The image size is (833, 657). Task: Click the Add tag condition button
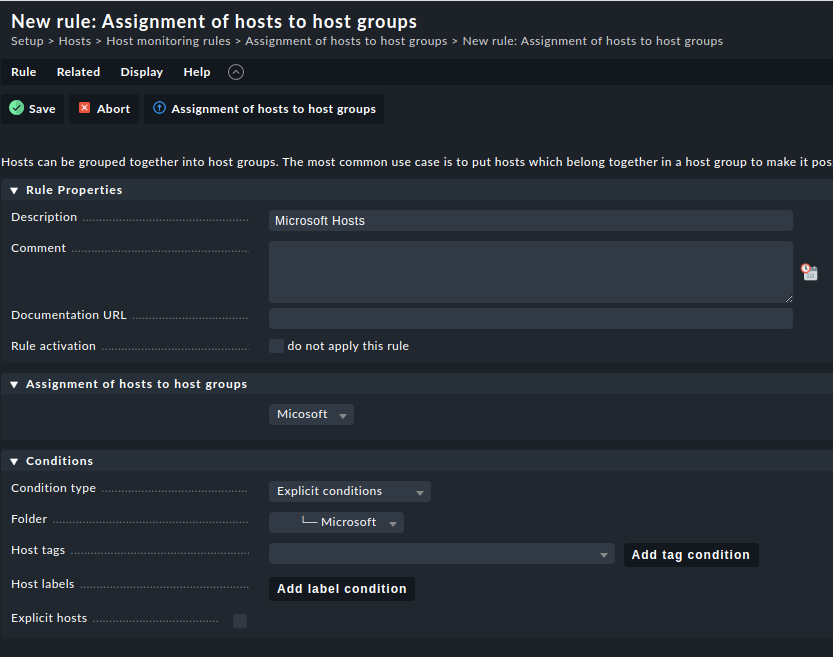[x=690, y=555]
